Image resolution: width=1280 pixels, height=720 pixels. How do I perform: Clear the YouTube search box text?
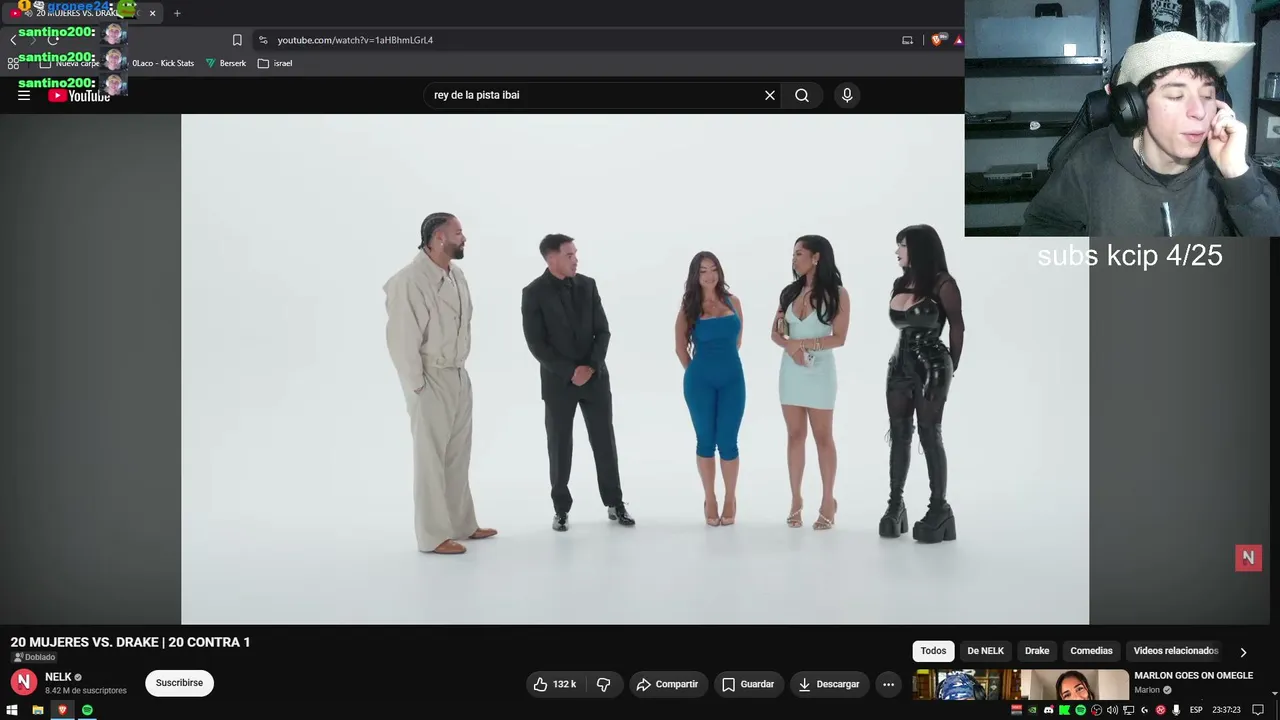[770, 95]
